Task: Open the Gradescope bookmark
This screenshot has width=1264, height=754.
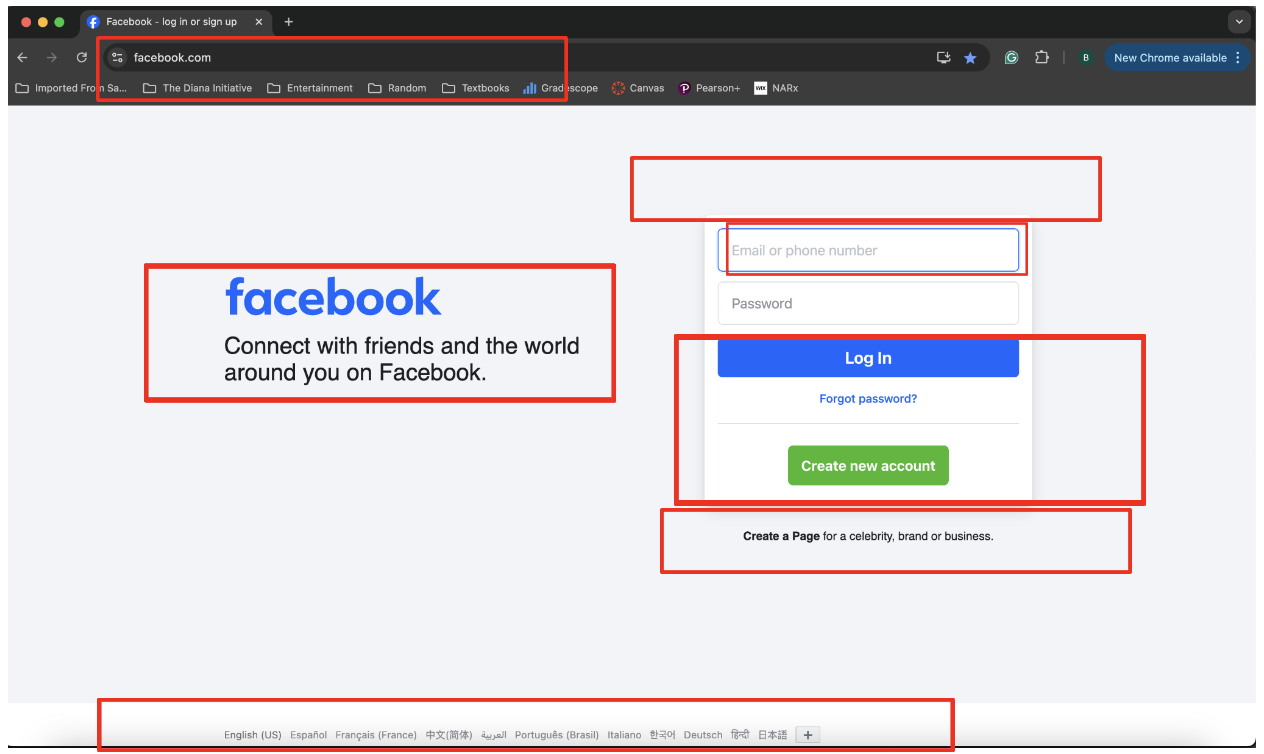Action: point(560,88)
